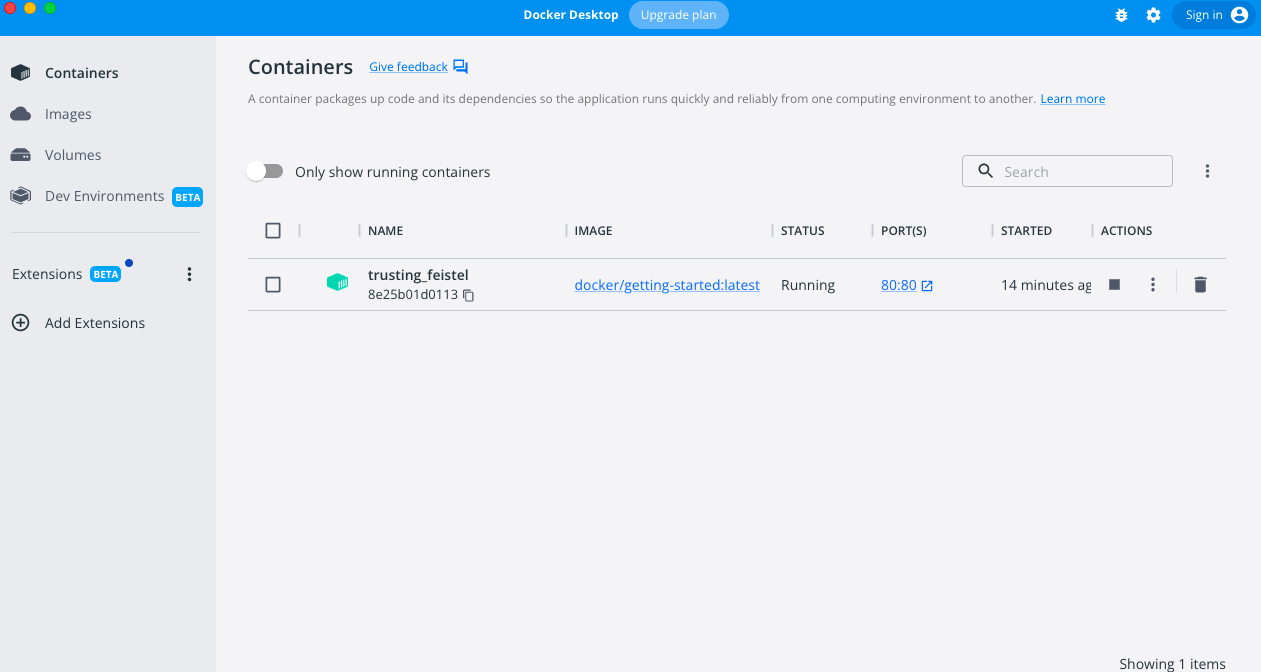The height and width of the screenshot is (672, 1261).
Task: Click the 14 minutes ago started text
Action: point(1046,285)
